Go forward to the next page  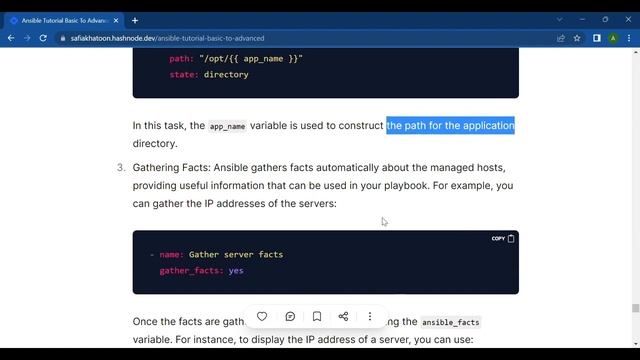click(x=27, y=38)
